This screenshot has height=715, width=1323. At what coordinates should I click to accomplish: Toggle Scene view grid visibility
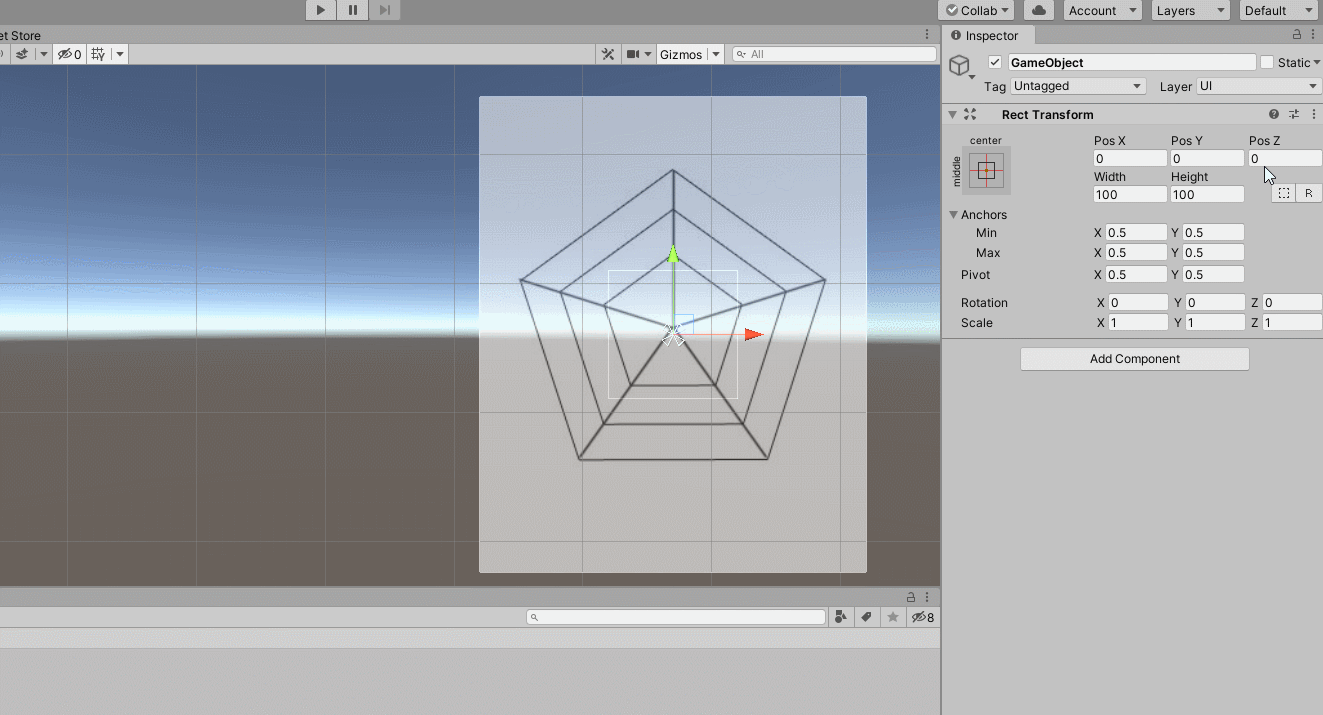click(x=98, y=54)
